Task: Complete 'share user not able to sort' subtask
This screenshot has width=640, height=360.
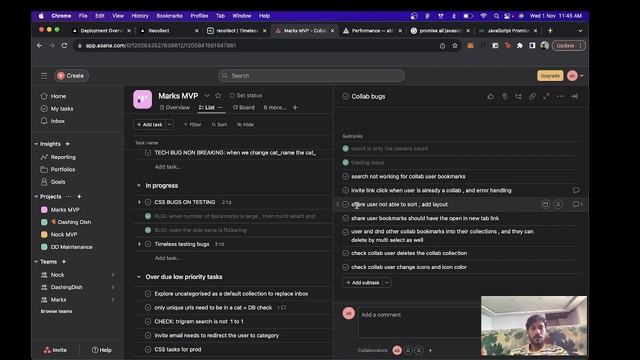Action: click(345, 204)
